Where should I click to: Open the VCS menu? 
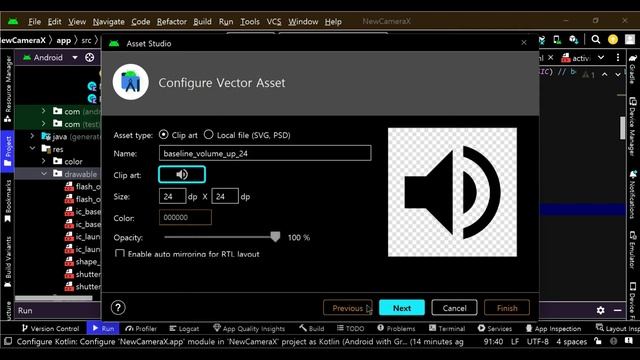coord(274,22)
